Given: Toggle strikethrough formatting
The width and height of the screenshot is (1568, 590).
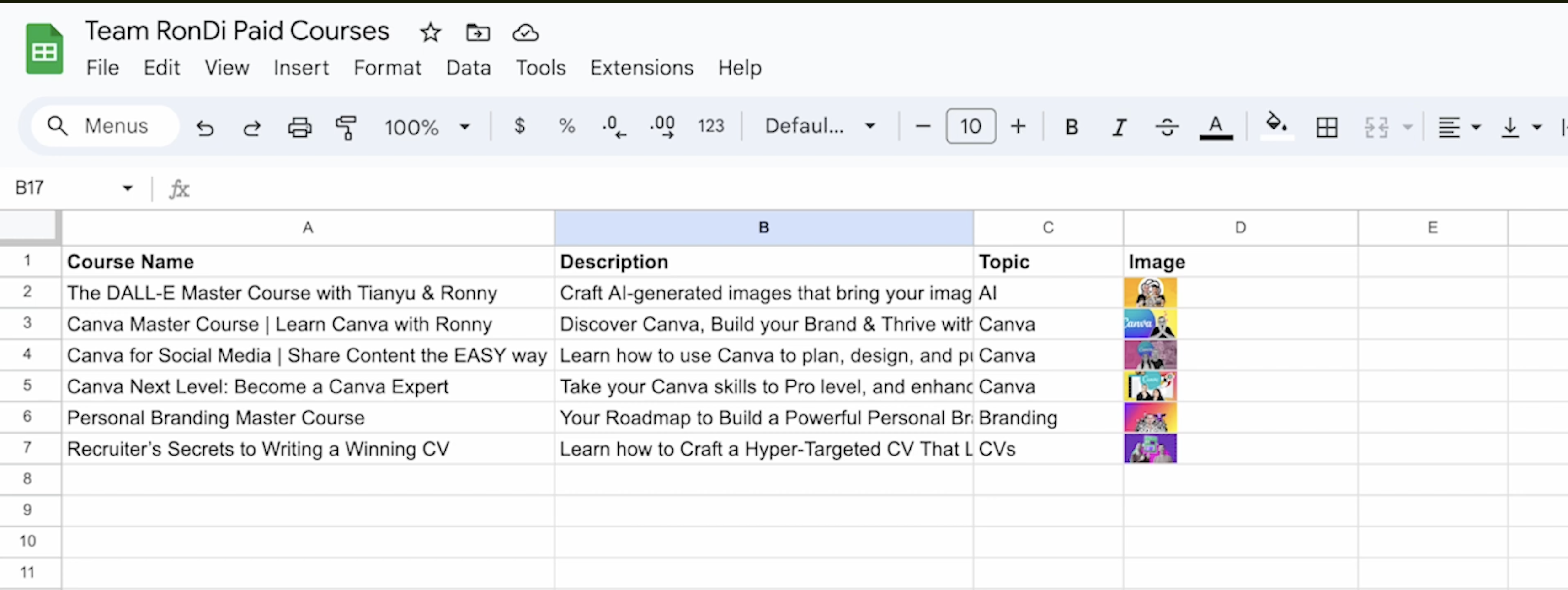Looking at the screenshot, I should [x=1167, y=127].
